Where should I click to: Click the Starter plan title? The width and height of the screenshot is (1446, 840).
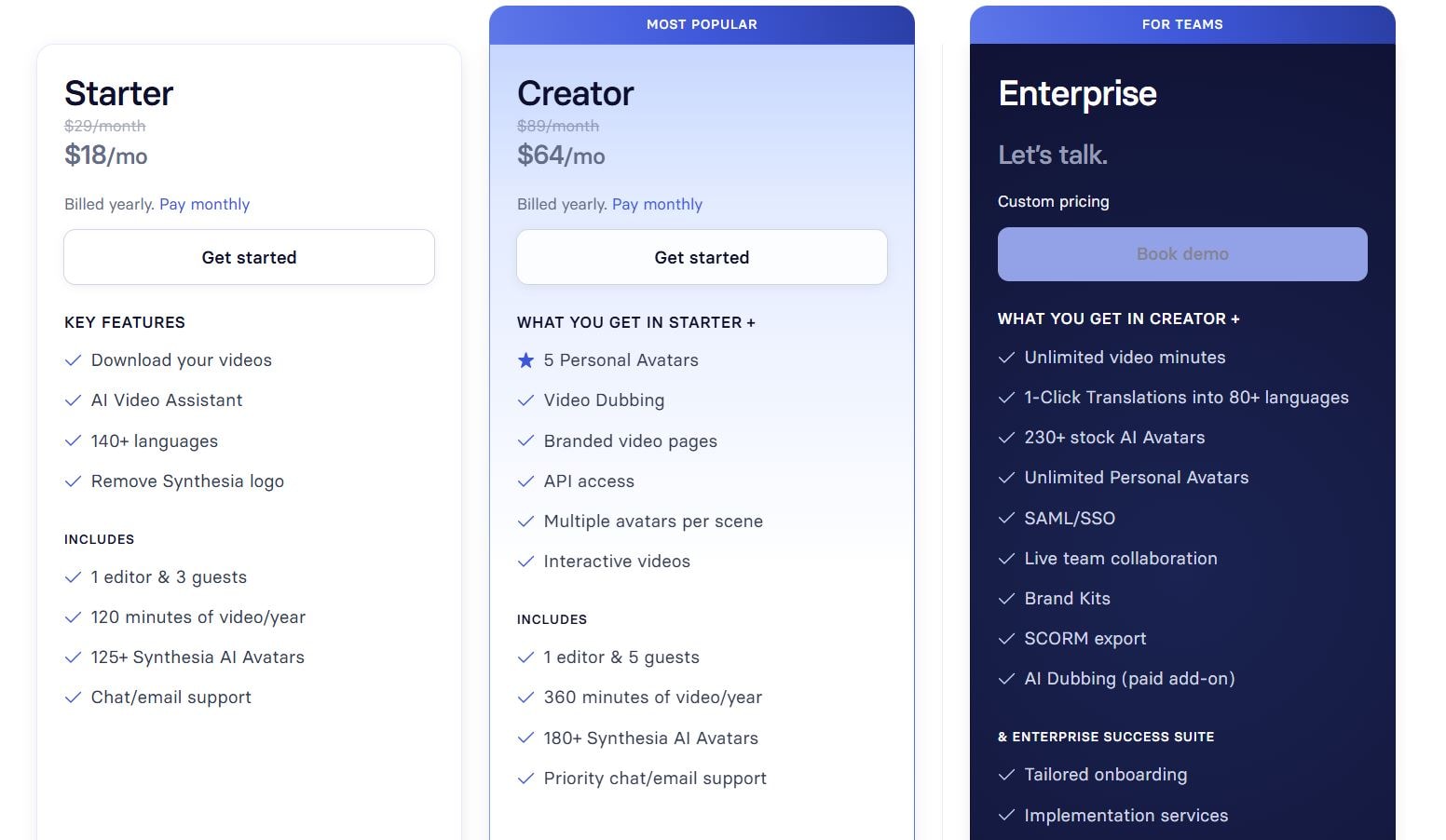[118, 93]
